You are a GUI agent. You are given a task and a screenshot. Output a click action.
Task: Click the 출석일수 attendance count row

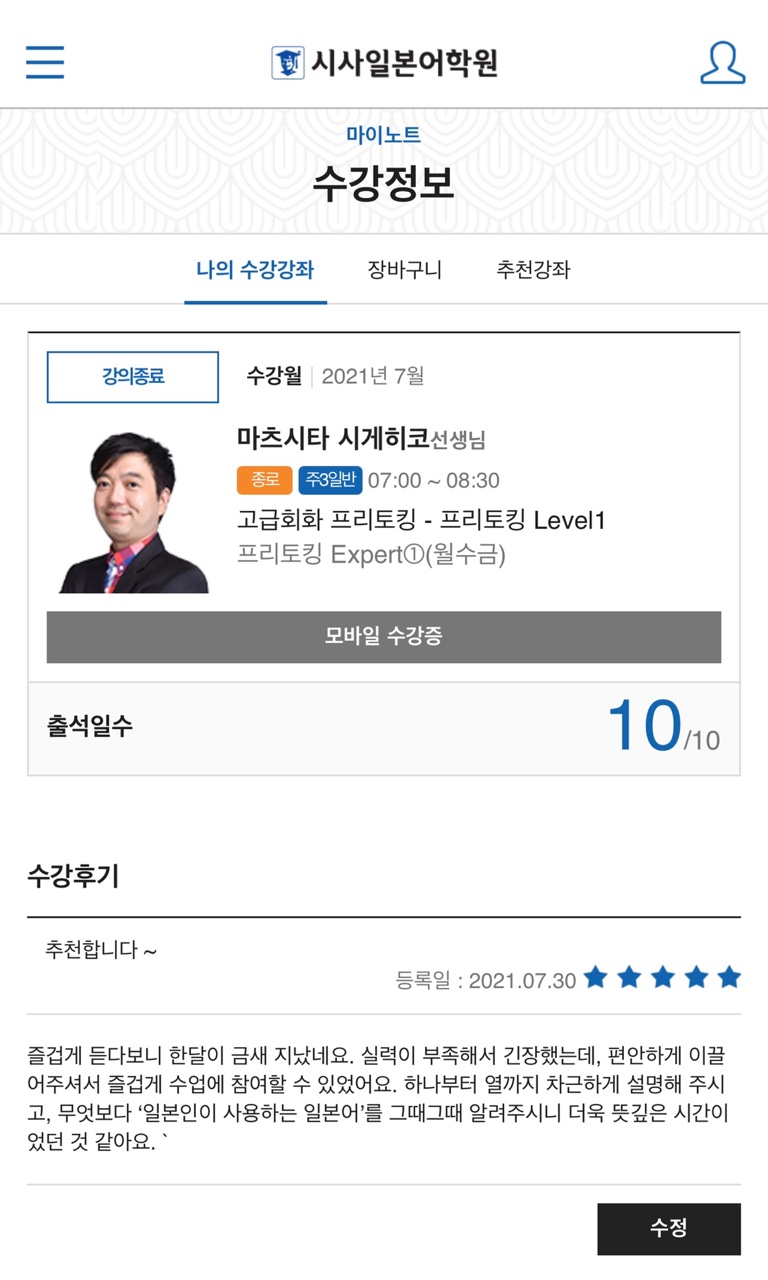(x=384, y=727)
